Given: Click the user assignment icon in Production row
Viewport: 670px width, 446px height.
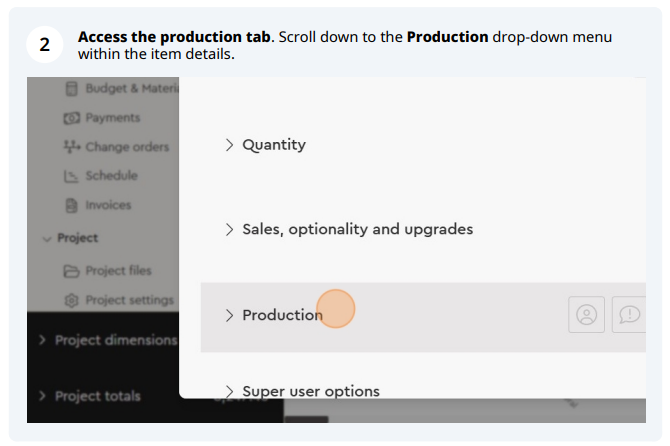Looking at the screenshot, I should click(x=586, y=315).
